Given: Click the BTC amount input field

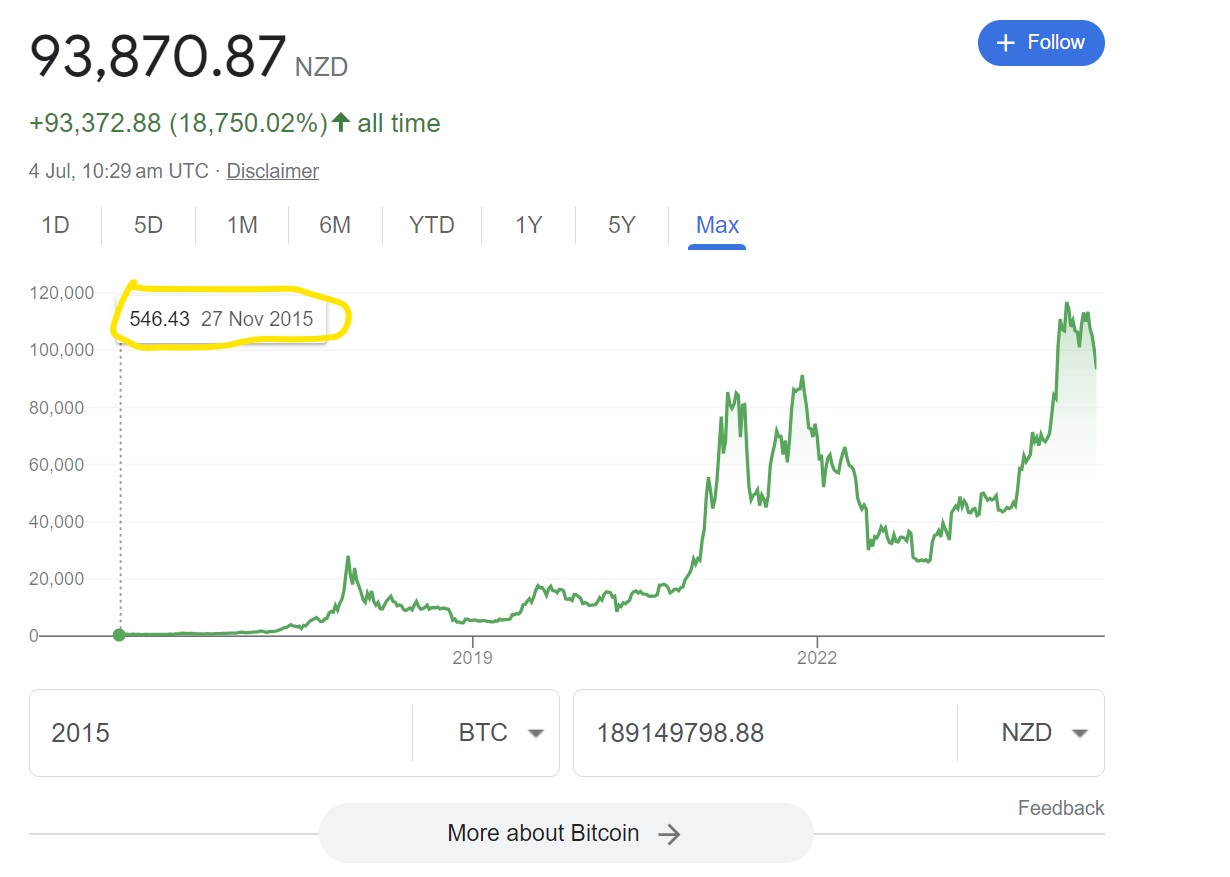Looking at the screenshot, I should (x=220, y=733).
